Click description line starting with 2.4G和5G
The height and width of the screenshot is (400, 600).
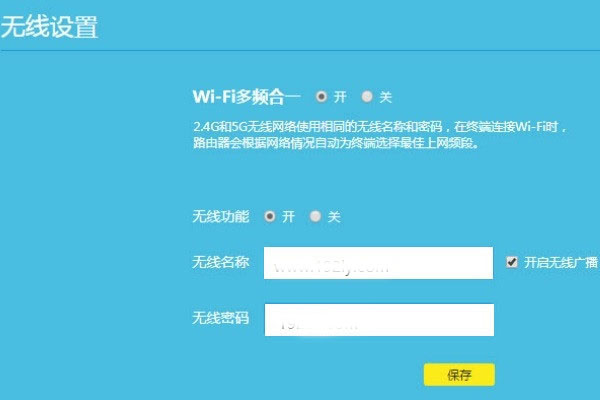(x=380, y=127)
